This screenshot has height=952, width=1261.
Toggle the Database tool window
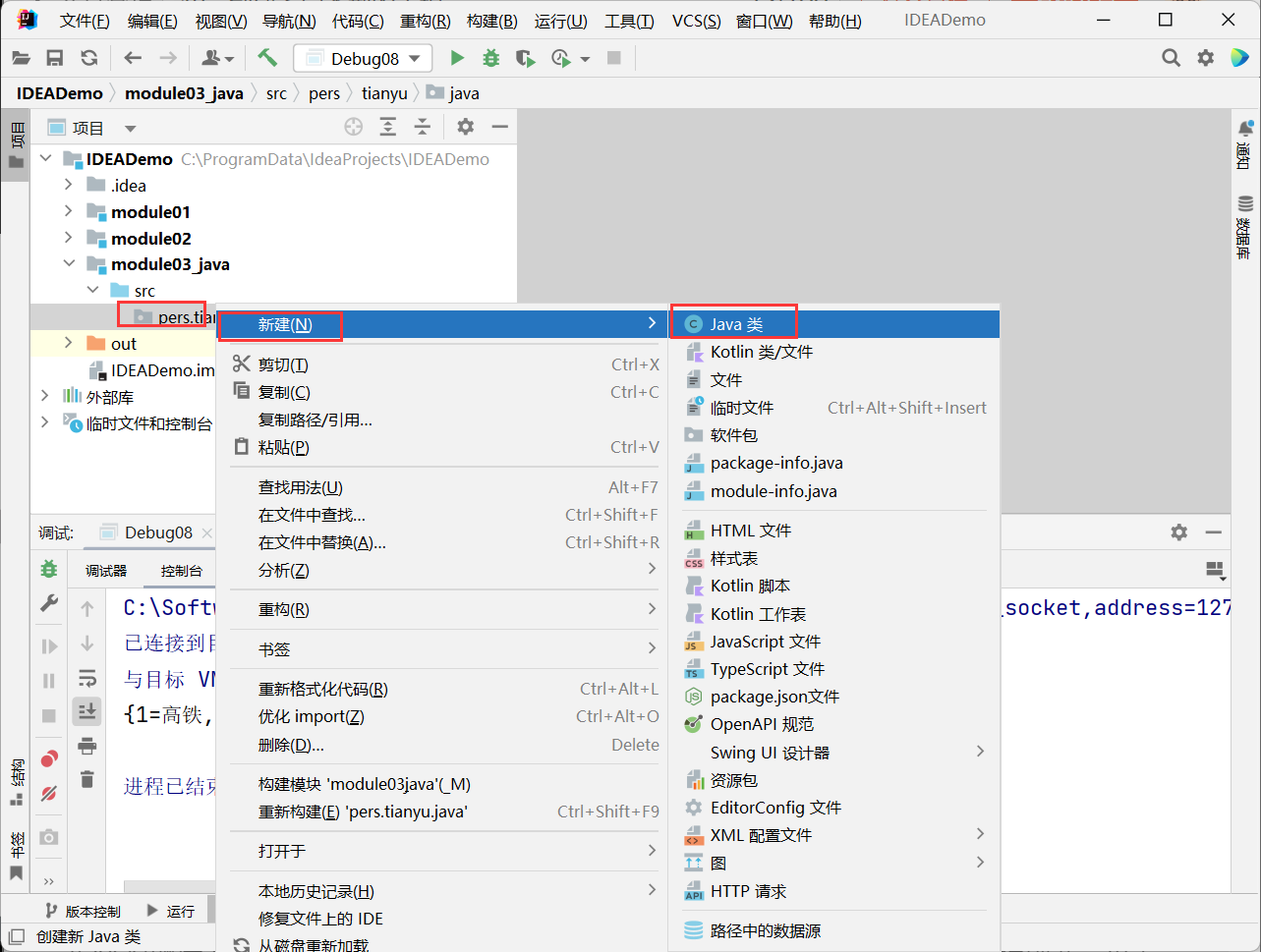[x=1245, y=226]
